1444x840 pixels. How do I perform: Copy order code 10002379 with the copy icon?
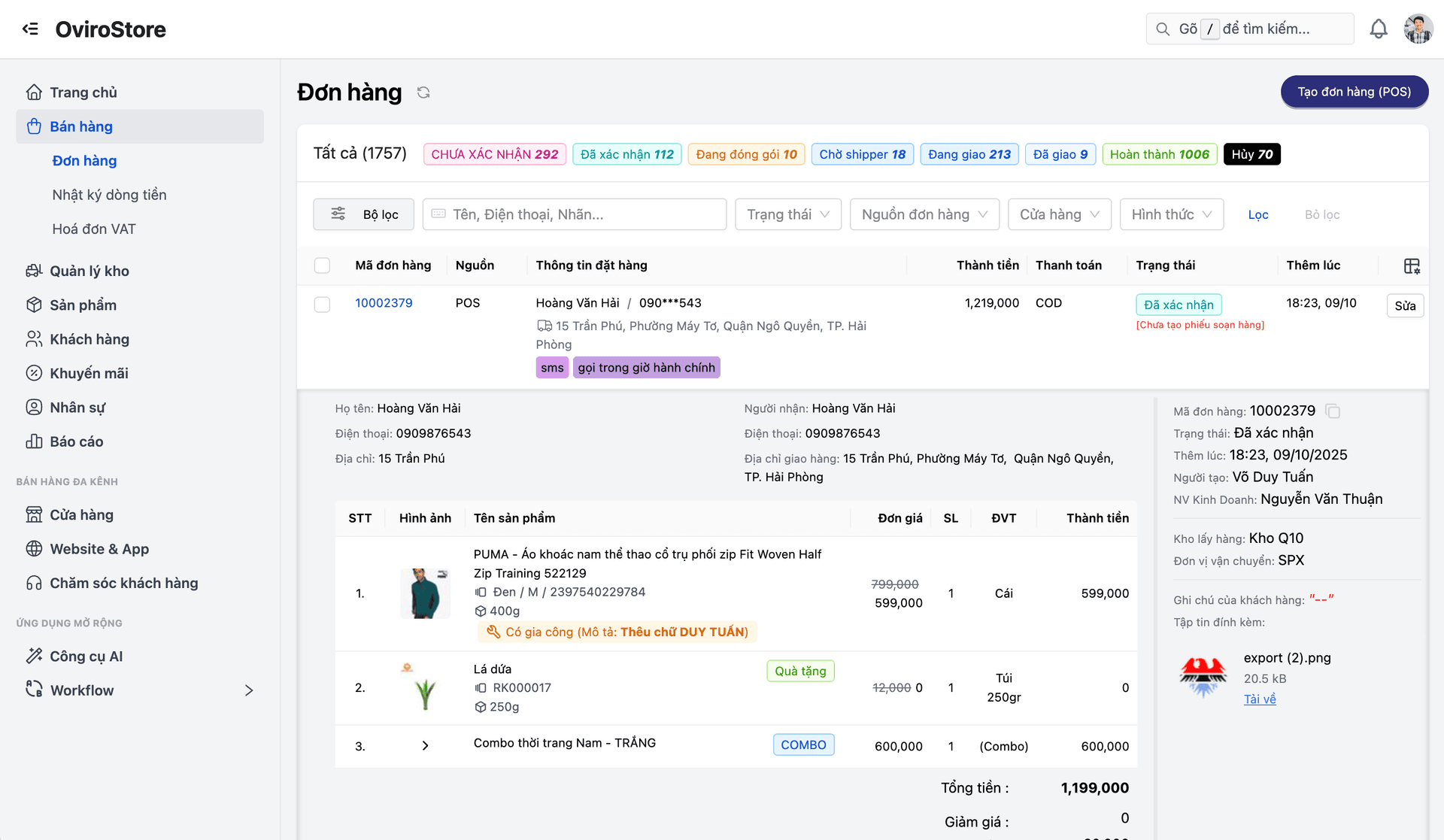[x=1333, y=411]
